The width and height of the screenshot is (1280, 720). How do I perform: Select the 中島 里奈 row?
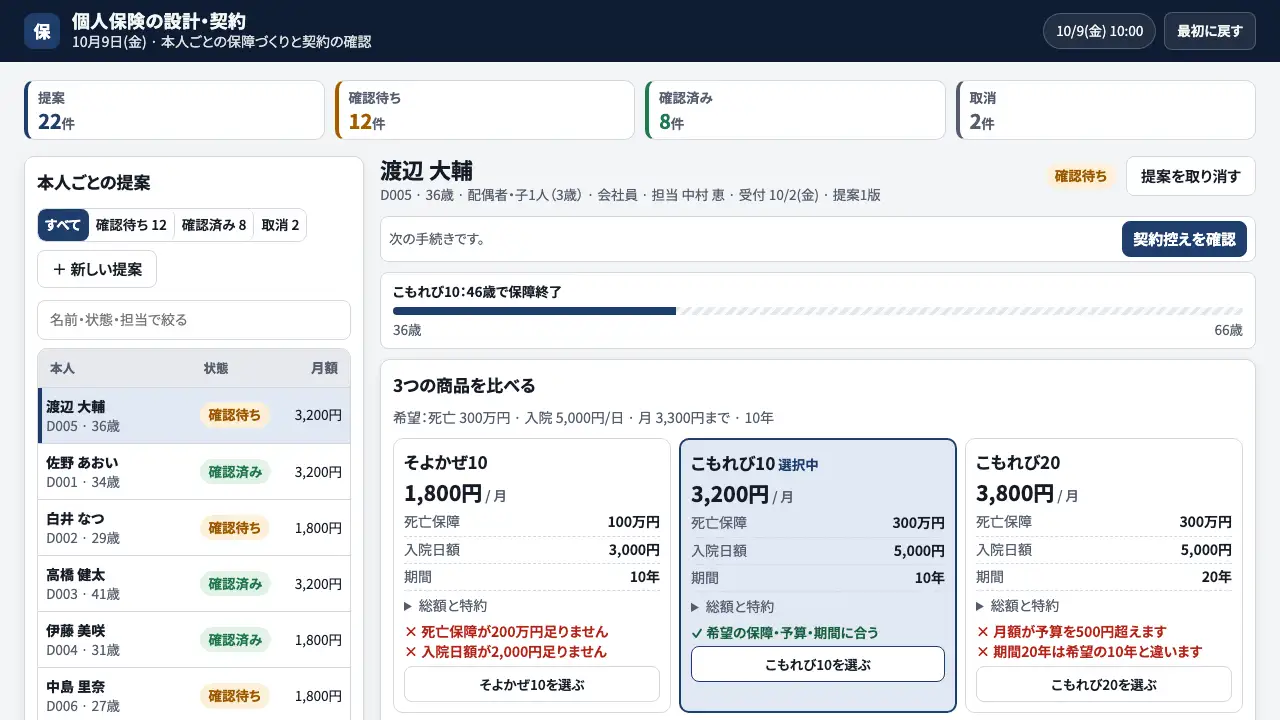tap(194, 694)
